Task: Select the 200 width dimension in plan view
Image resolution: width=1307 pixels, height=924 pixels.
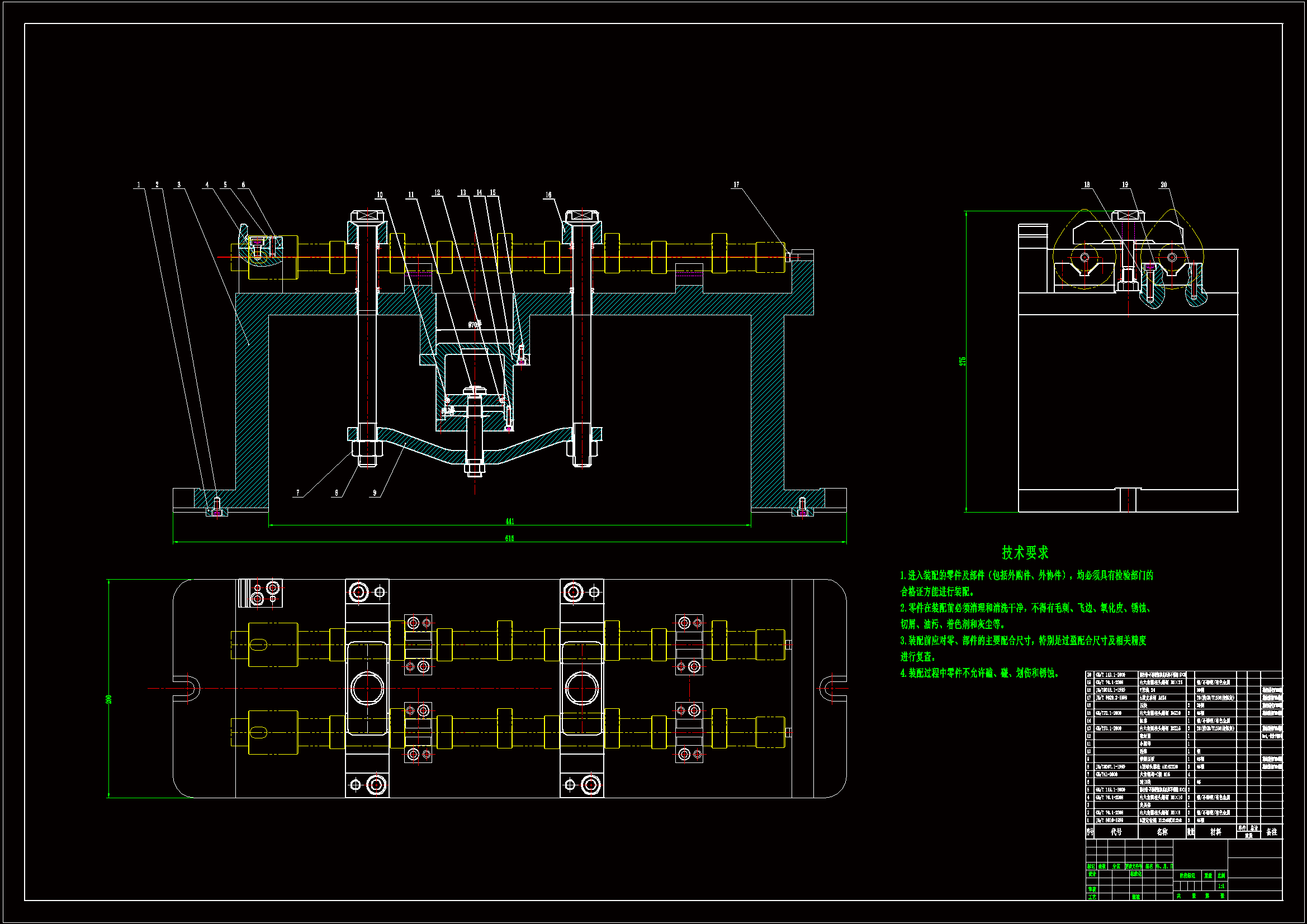Action: [108, 699]
